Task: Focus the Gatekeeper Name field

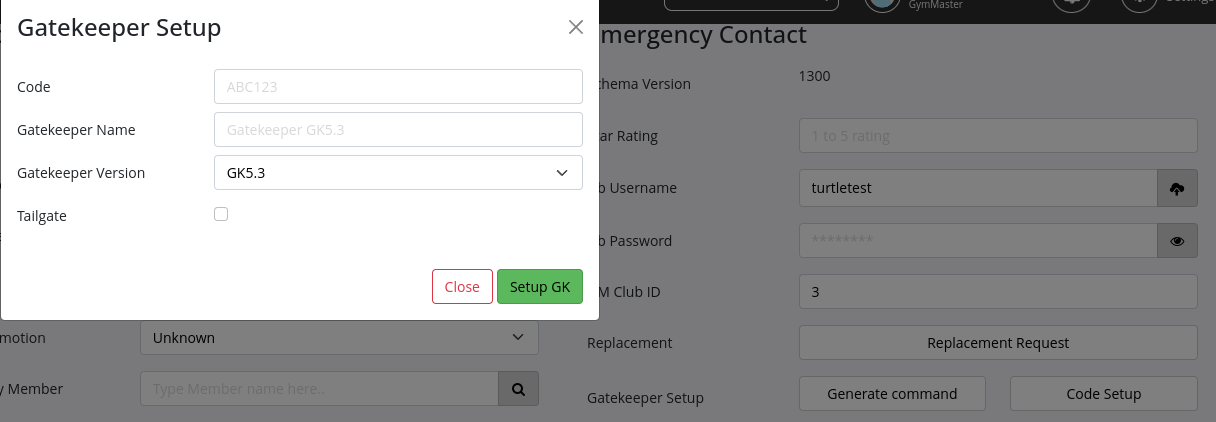Action: click(398, 129)
